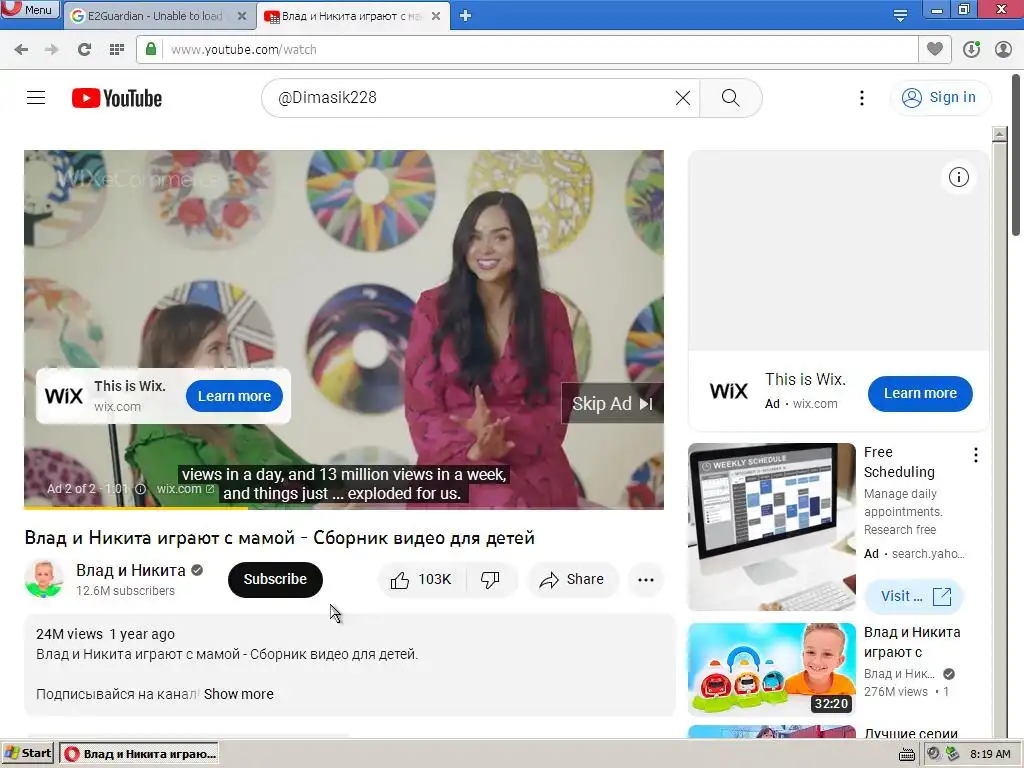The width and height of the screenshot is (1024, 768).
Task: Close the YouTube video tab
Action: [x=436, y=16]
